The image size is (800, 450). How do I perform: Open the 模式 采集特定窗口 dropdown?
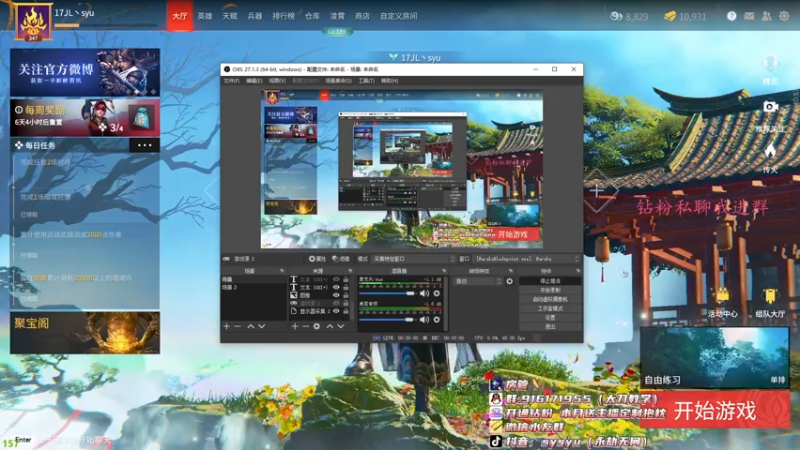(413, 259)
